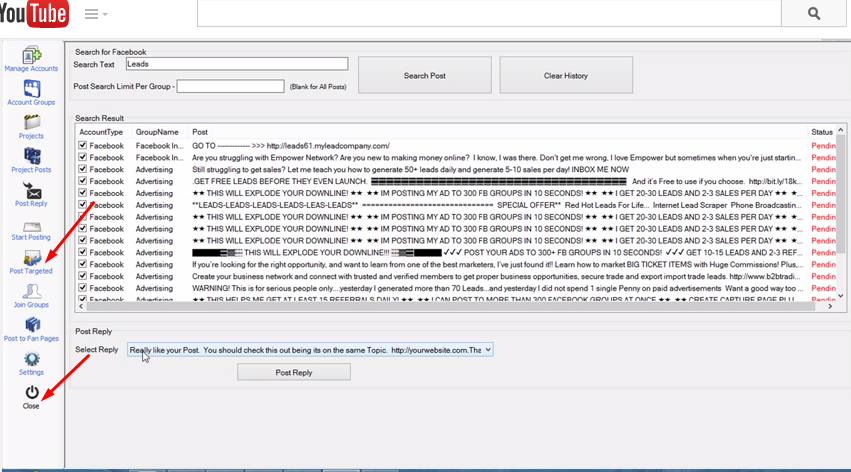Uncheck the Empower Network post row
Viewport: 851px width, 472px height.
click(82, 157)
